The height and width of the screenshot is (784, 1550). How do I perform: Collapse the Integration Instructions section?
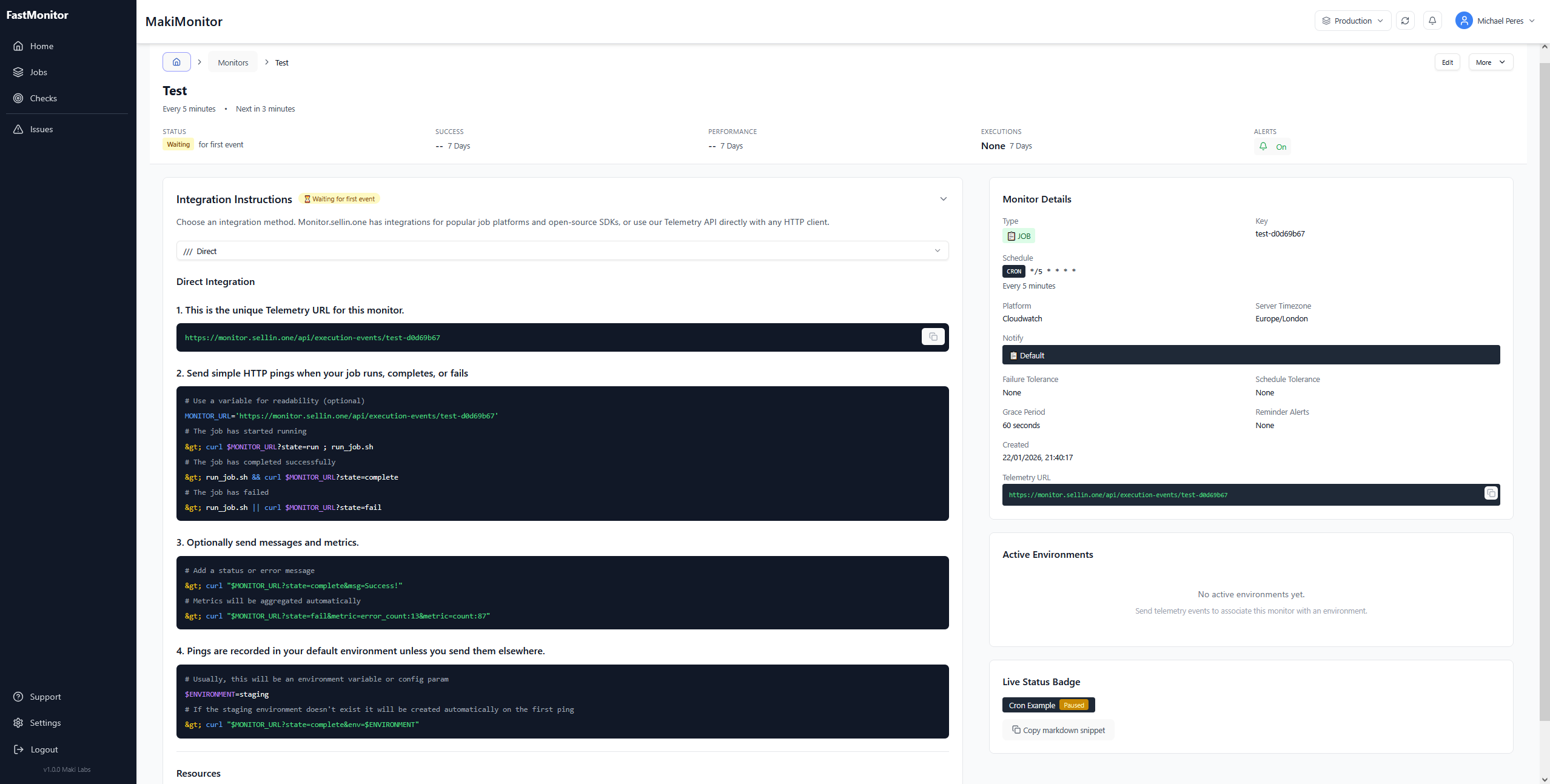[944, 198]
